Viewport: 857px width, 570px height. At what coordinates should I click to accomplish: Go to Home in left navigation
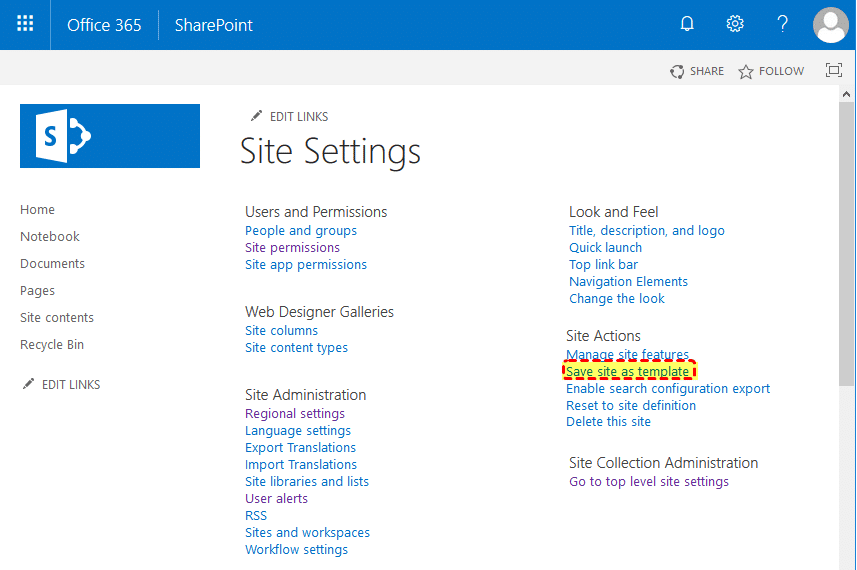(x=38, y=210)
